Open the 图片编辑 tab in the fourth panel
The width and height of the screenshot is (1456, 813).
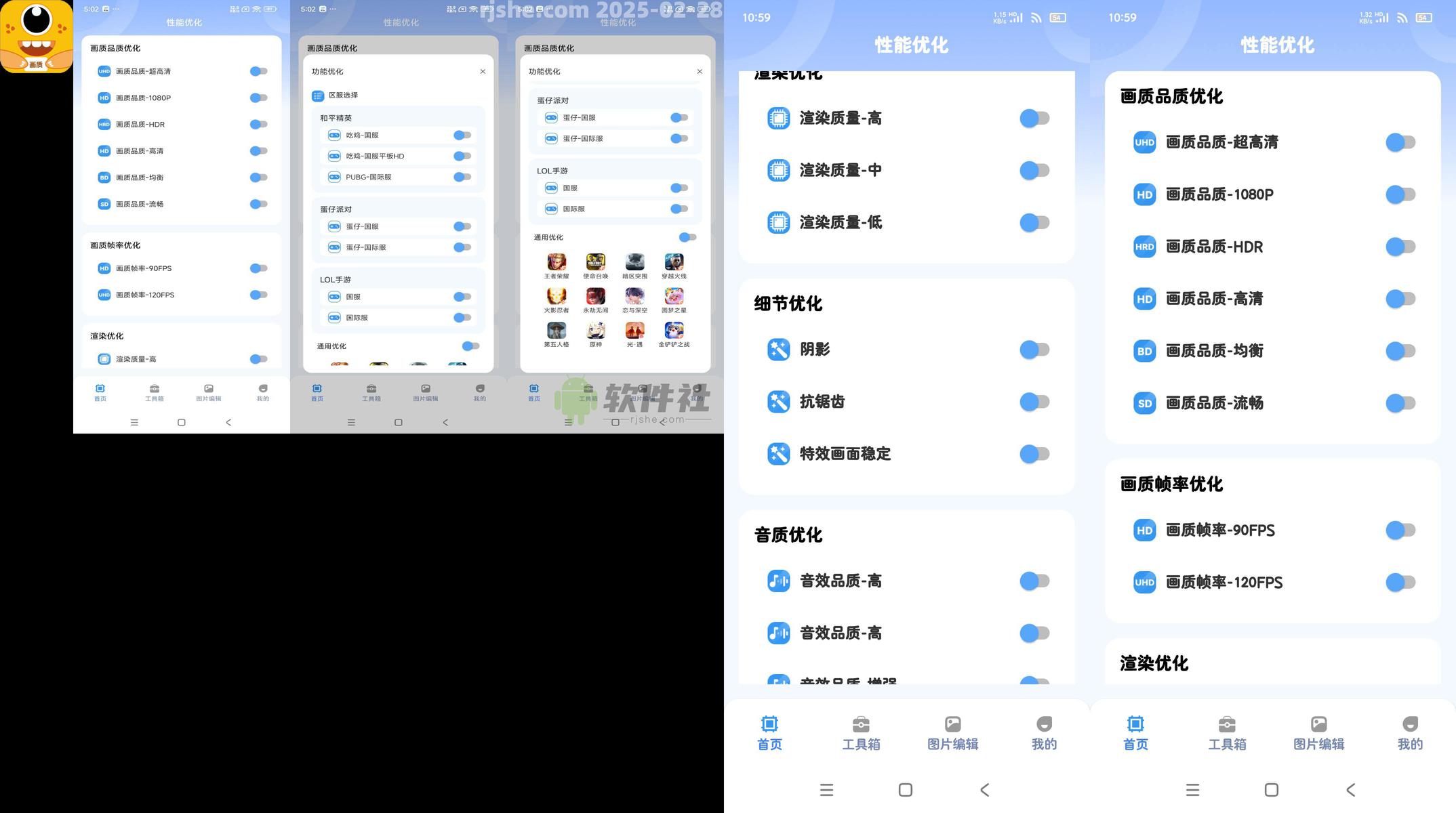pos(952,733)
